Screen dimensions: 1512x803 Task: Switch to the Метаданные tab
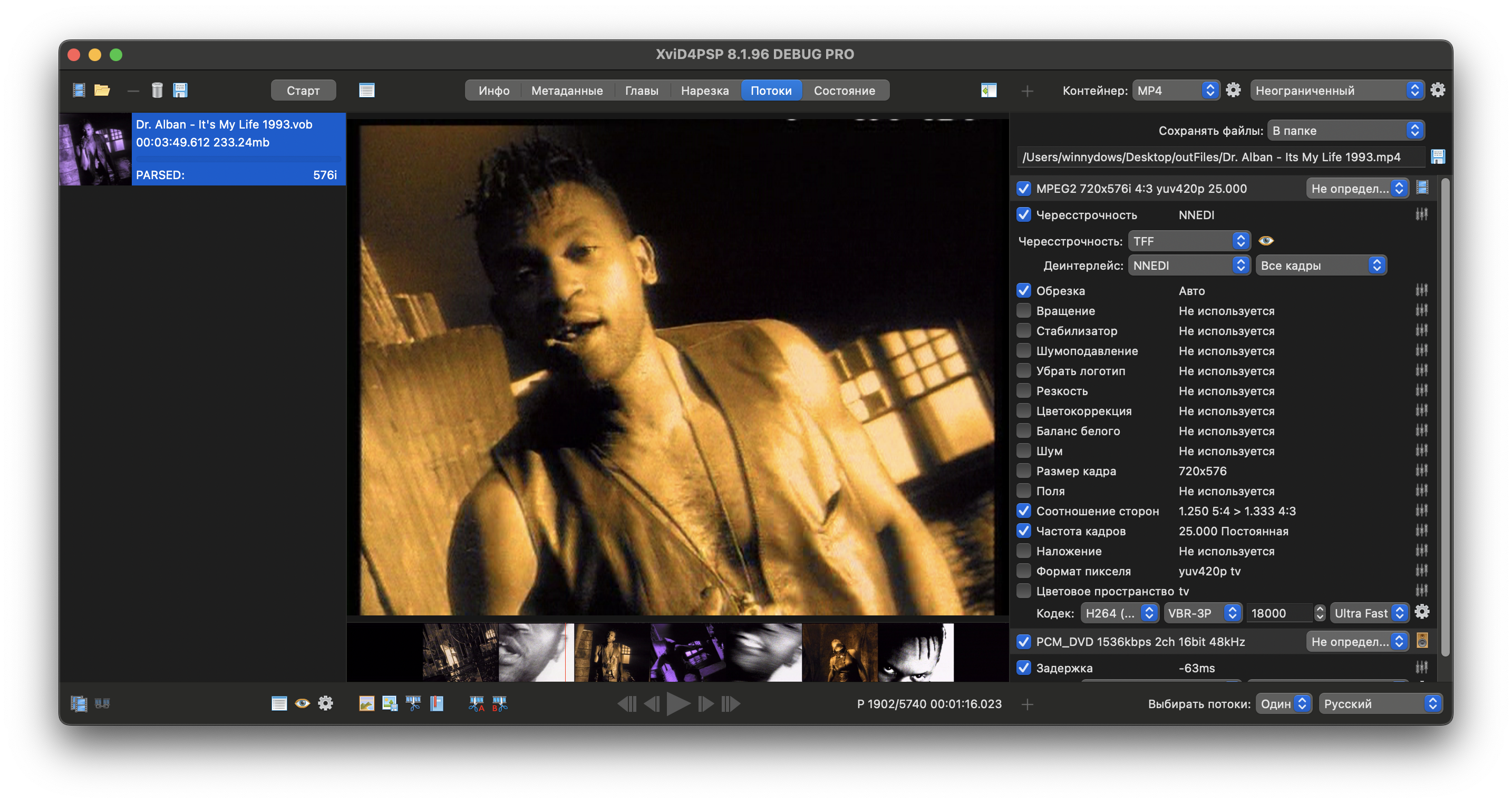click(x=567, y=90)
